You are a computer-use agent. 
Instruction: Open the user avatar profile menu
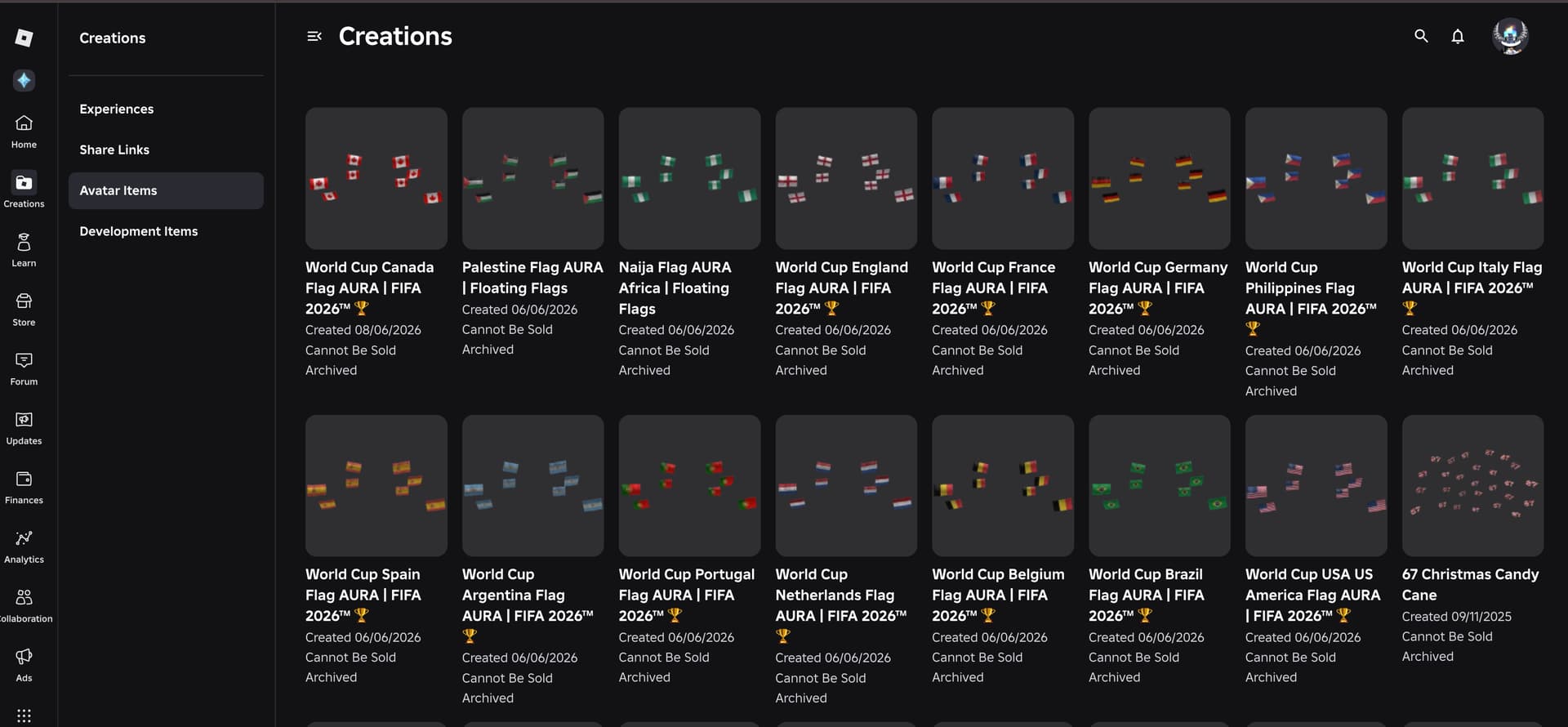(1510, 36)
